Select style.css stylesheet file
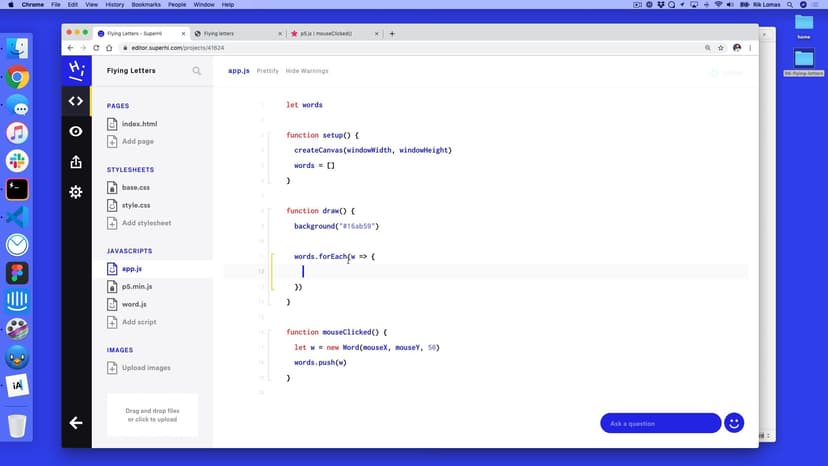This screenshot has width=828, height=466. tap(136, 205)
